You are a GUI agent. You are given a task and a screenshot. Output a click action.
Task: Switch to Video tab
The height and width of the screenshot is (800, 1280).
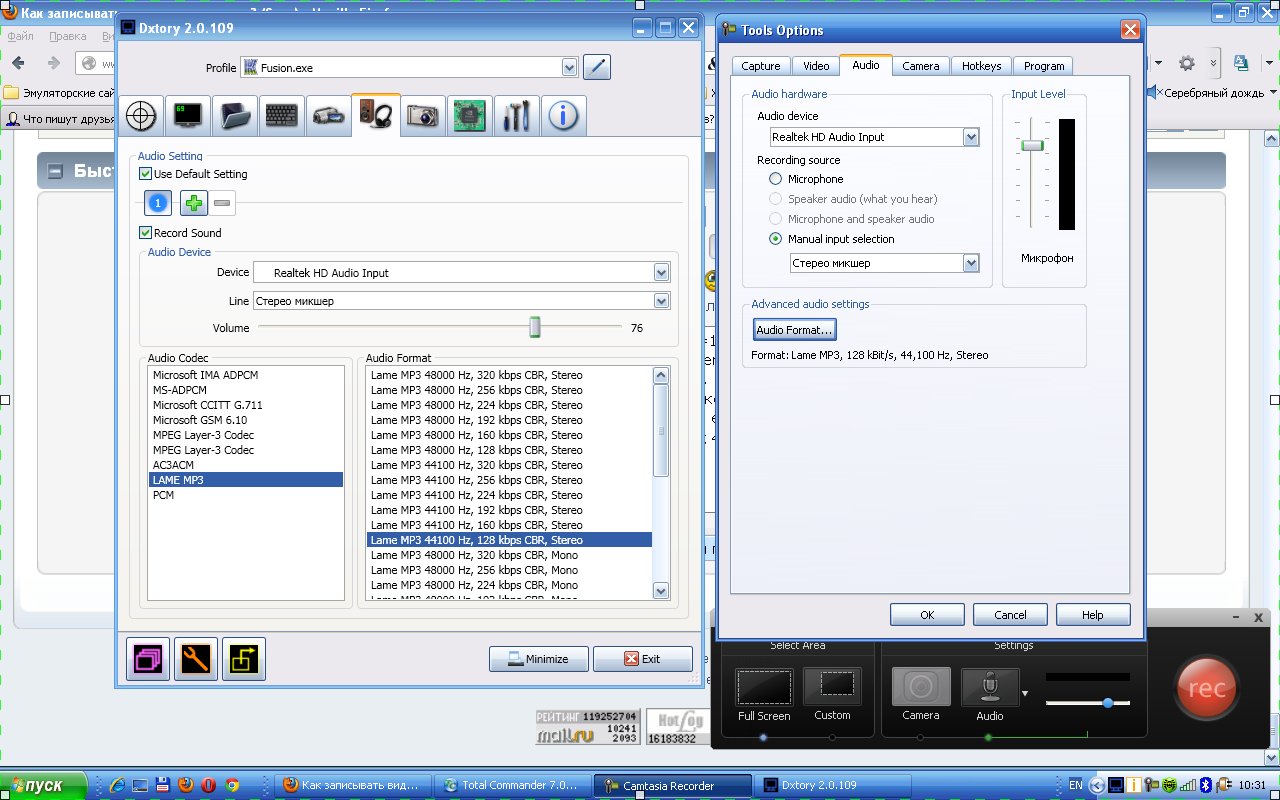(817, 66)
